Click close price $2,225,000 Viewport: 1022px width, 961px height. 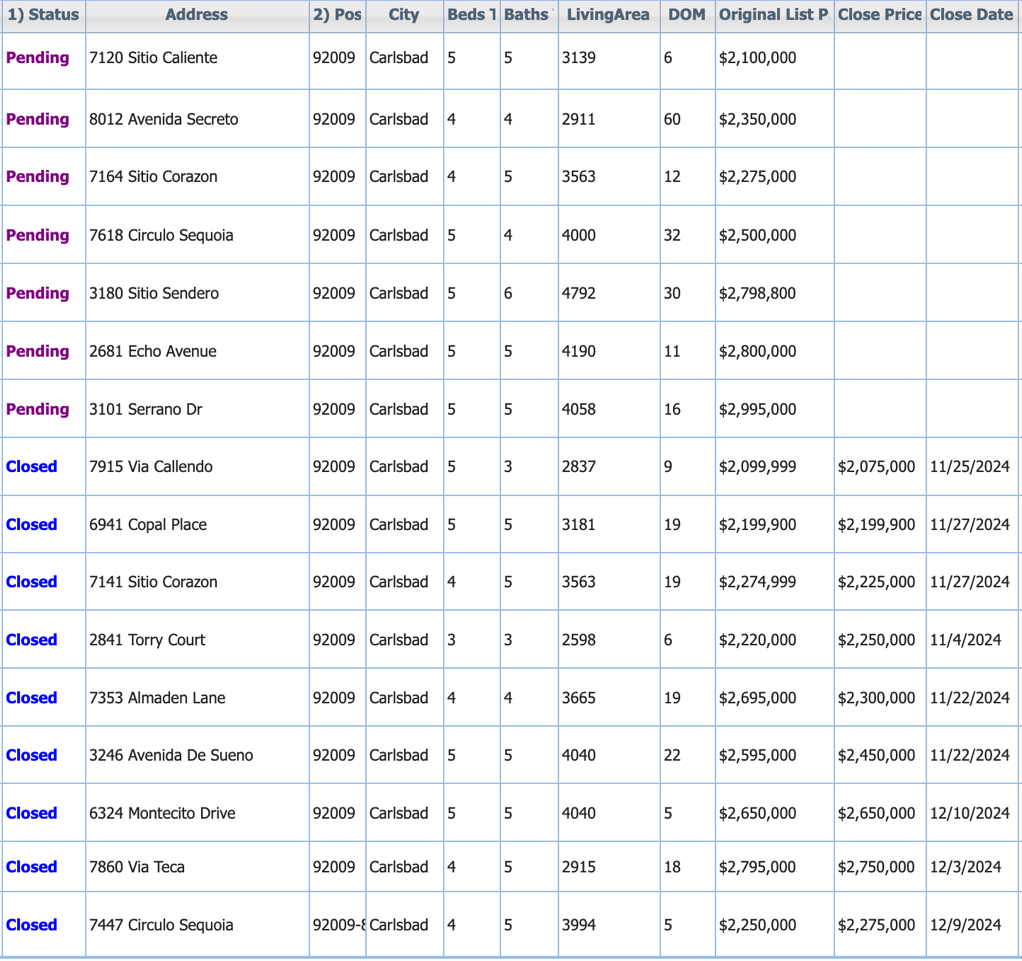tap(876, 582)
